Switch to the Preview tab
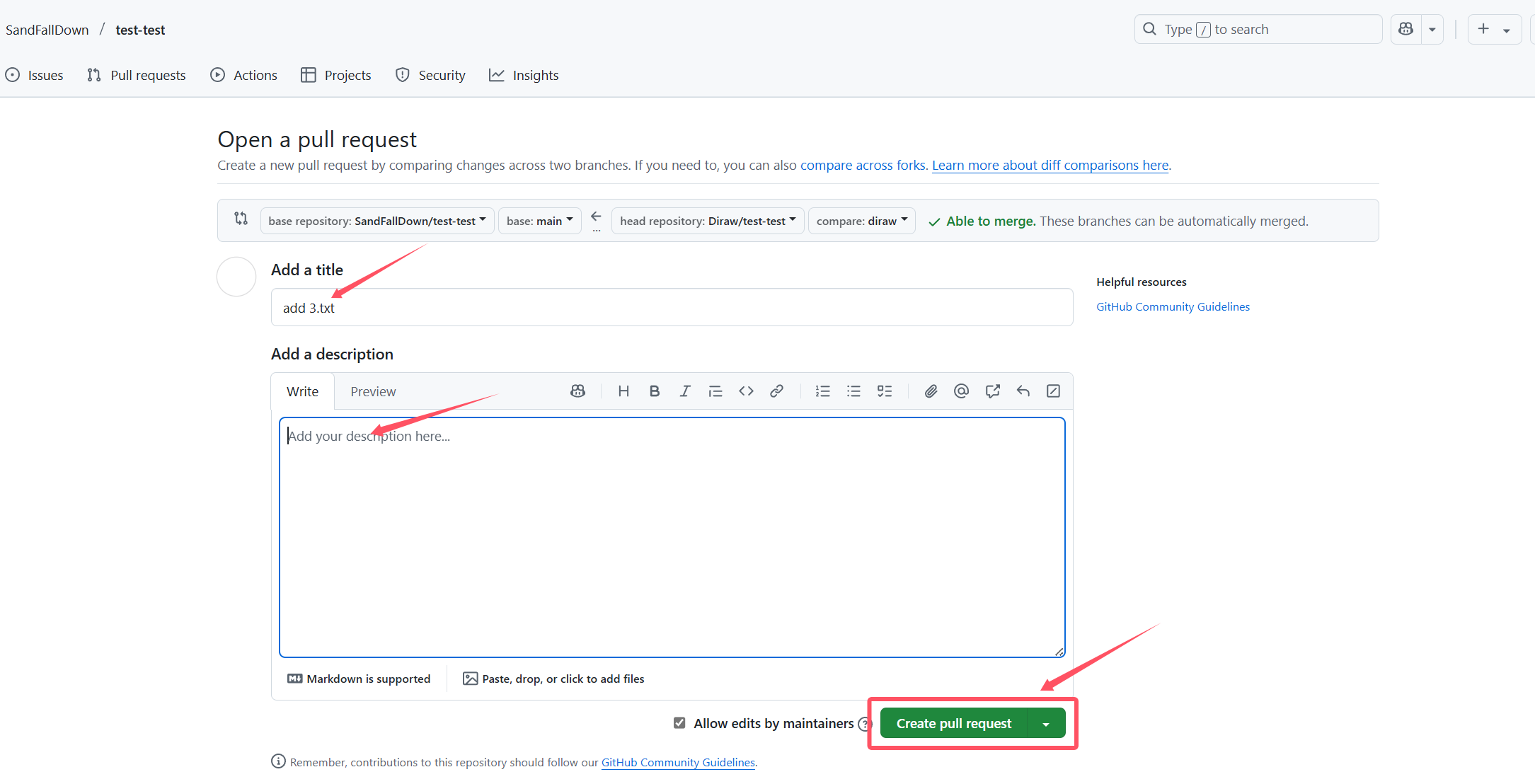 tap(373, 391)
